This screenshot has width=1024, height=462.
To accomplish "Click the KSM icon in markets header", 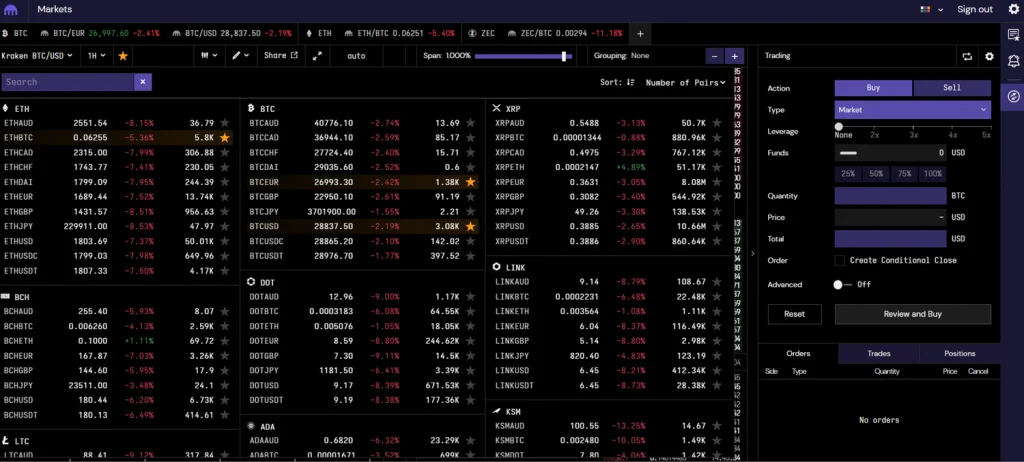I will (496, 412).
